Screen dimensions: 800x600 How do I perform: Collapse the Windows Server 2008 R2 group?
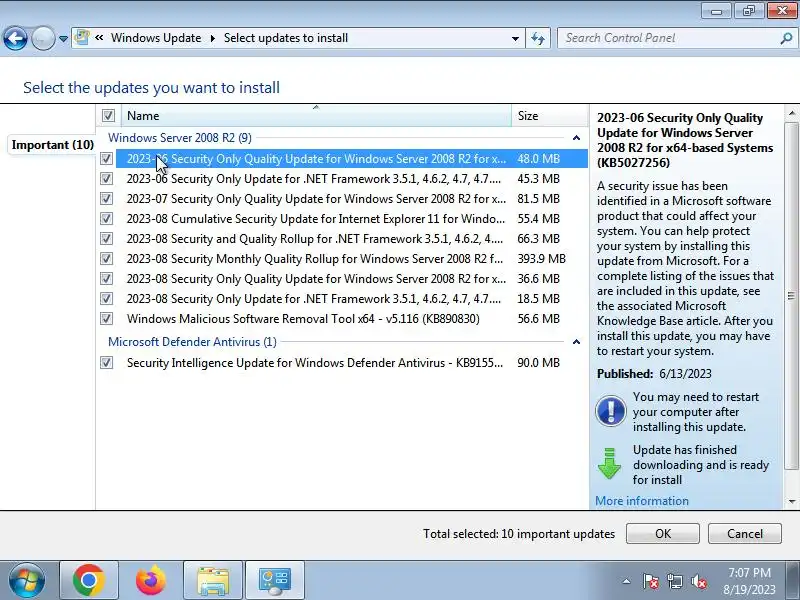[x=576, y=138]
